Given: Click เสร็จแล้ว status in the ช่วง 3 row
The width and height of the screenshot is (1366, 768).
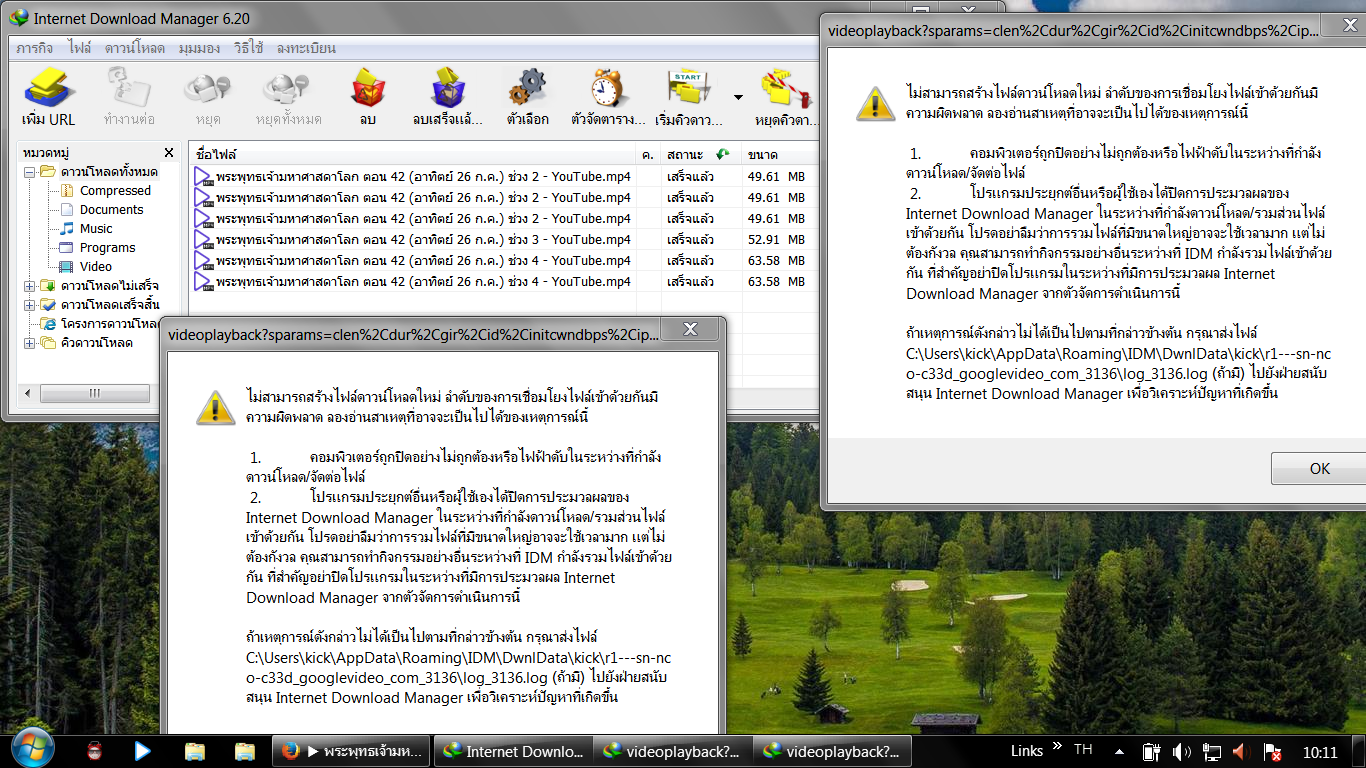Looking at the screenshot, I should pyautogui.click(x=690, y=240).
